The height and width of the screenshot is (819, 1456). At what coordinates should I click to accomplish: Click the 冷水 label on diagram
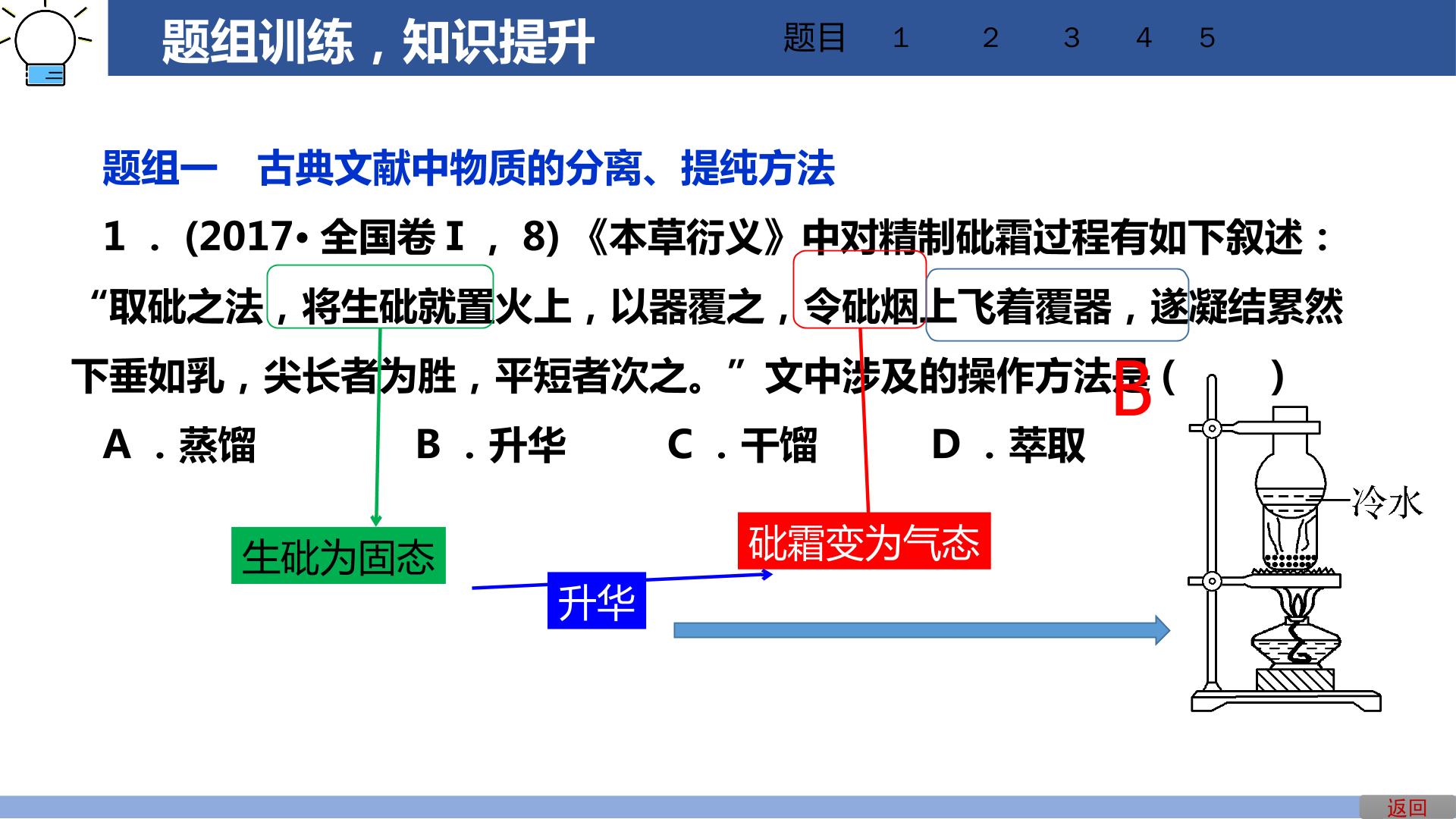click(1387, 501)
